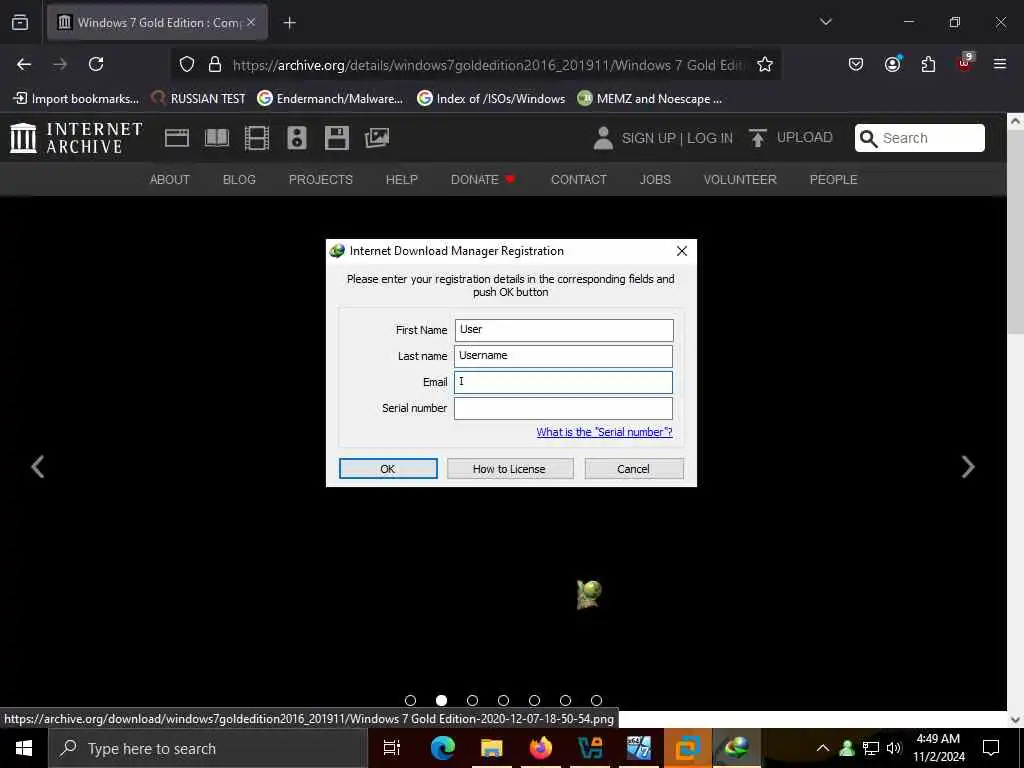
Task: Select the fifth carousel dot
Action: [x=534, y=700]
